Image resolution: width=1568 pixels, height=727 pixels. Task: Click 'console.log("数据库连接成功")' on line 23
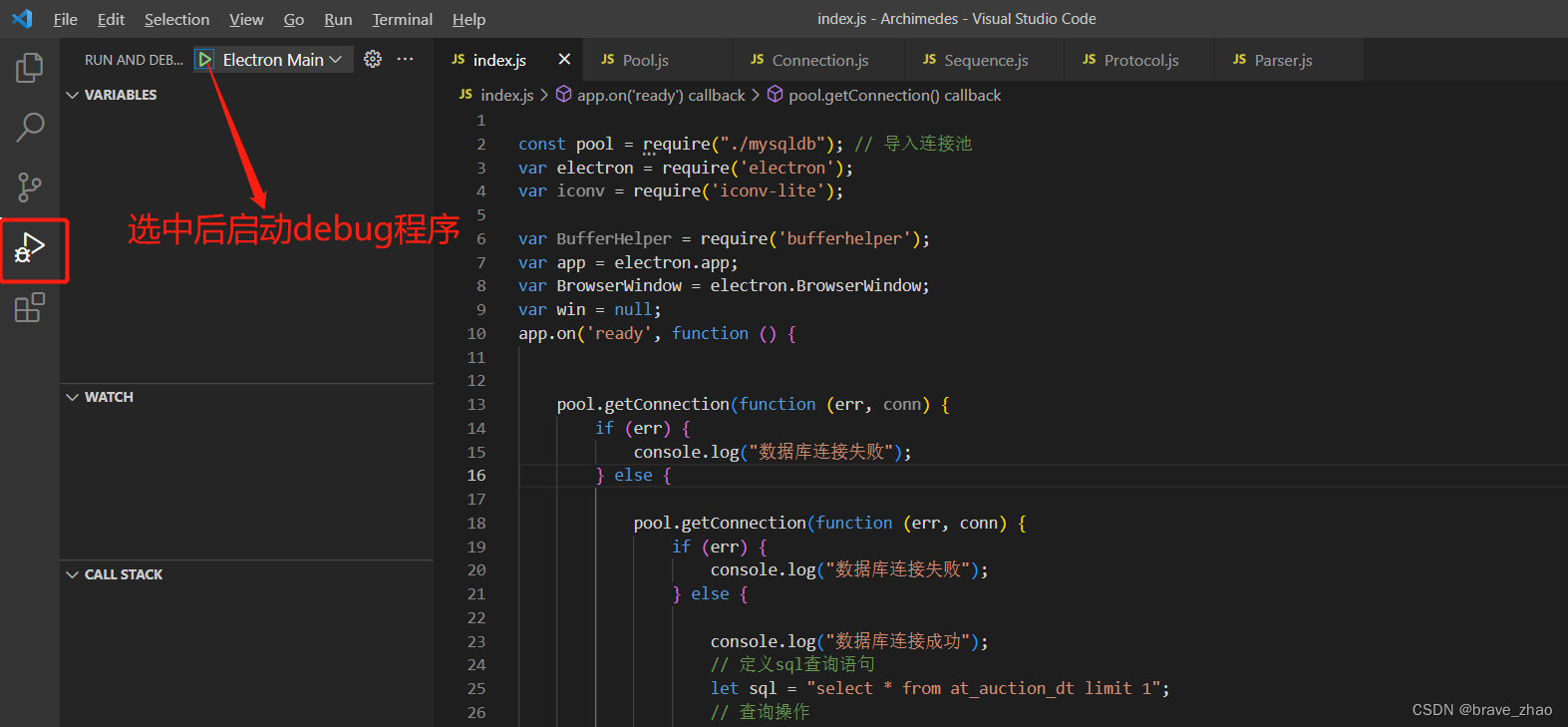click(845, 641)
